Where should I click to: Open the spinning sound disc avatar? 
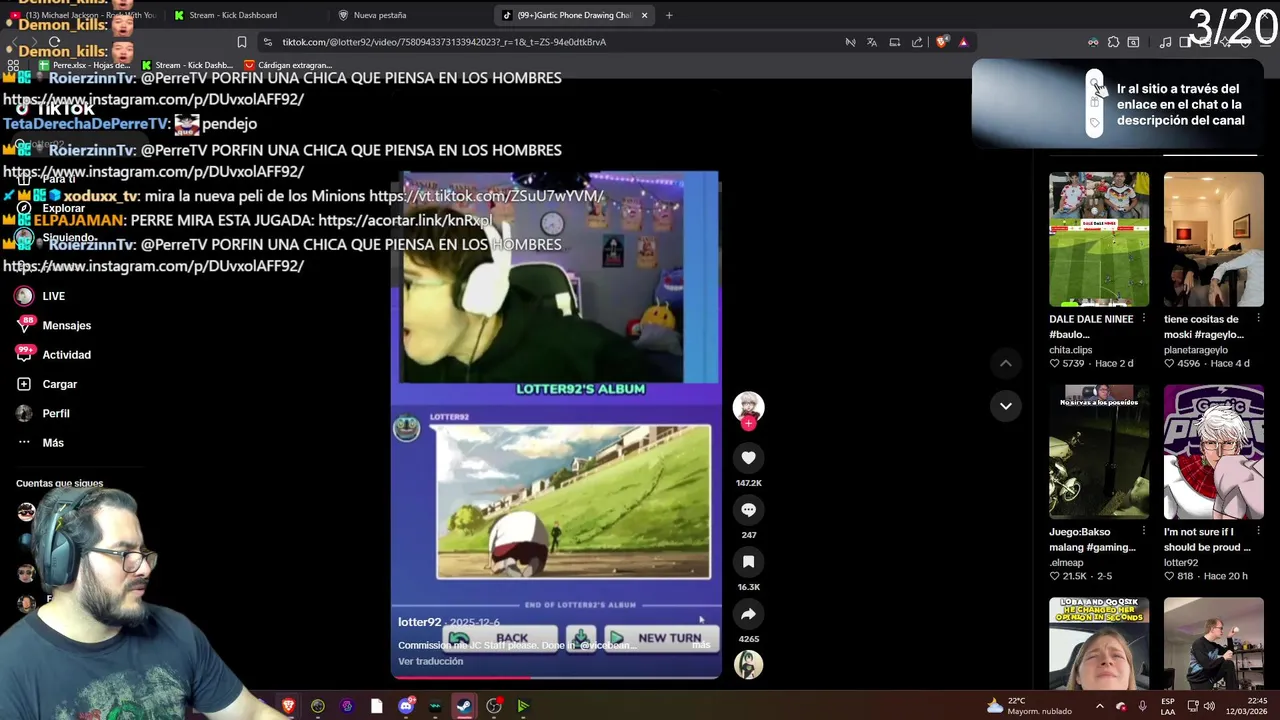click(x=748, y=664)
